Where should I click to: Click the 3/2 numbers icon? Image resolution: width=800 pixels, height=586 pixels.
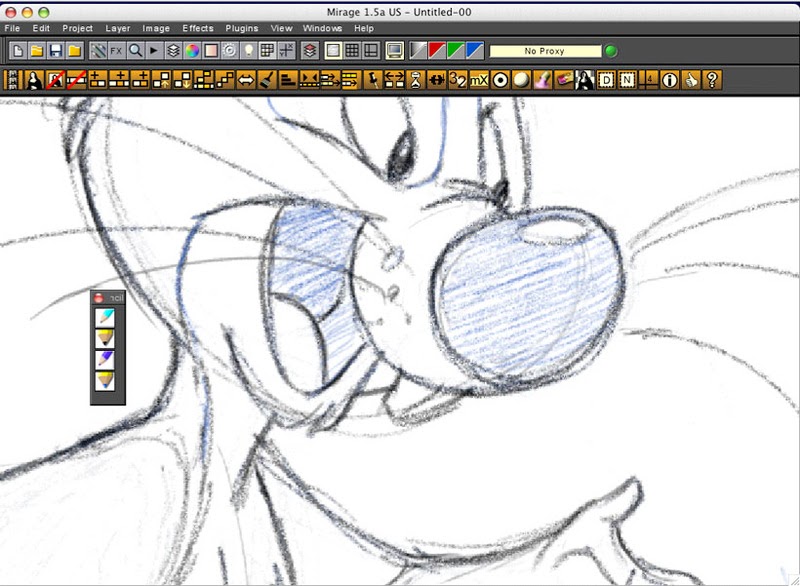pyautogui.click(x=458, y=80)
